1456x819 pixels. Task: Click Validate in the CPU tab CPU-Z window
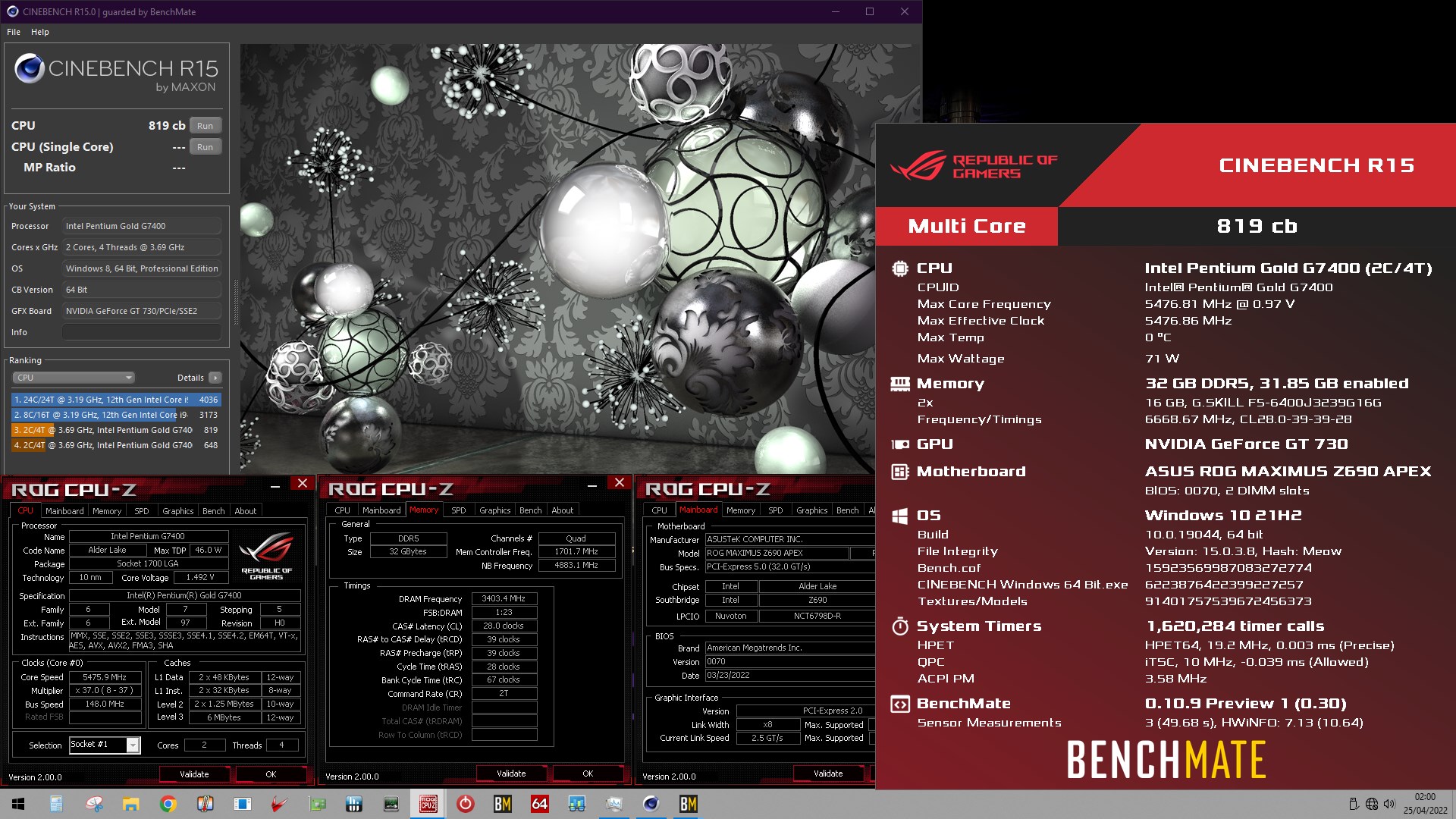point(194,774)
